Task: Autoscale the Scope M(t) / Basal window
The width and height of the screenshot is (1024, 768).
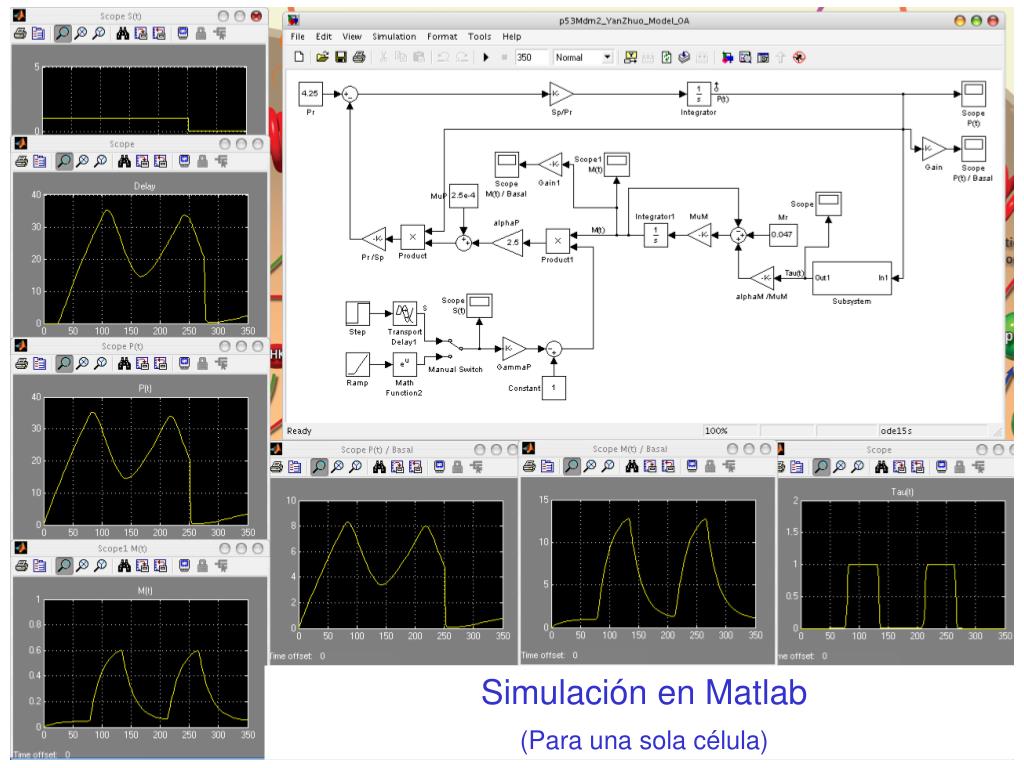Action: click(x=632, y=466)
